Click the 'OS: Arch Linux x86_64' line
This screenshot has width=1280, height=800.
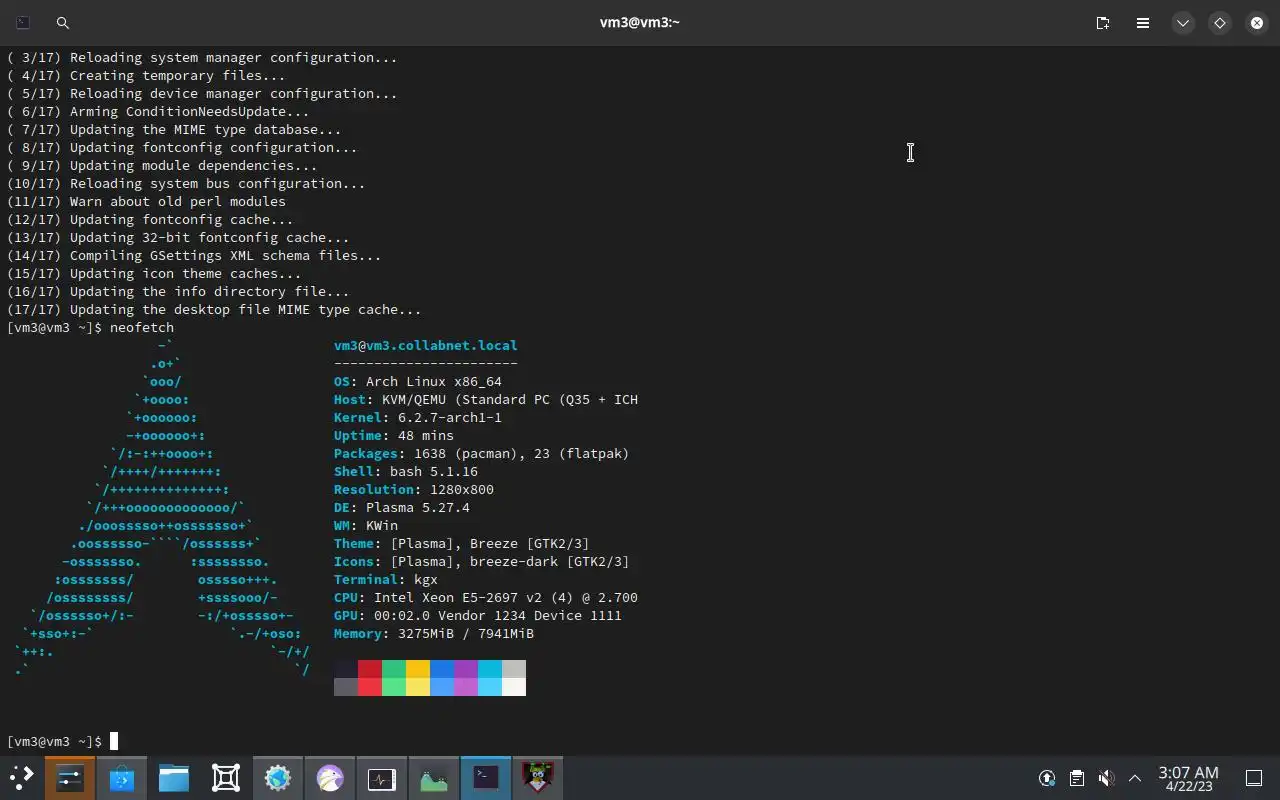pyautogui.click(x=418, y=382)
